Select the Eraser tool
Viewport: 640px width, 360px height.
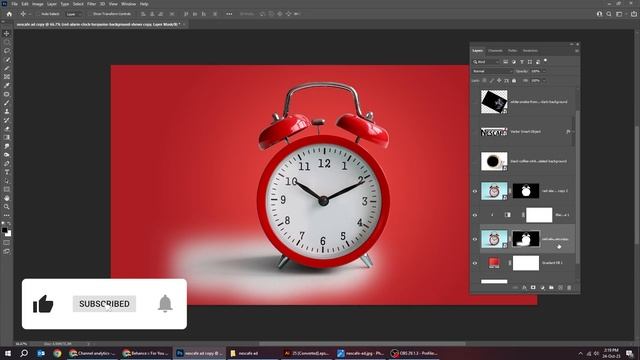click(x=7, y=129)
